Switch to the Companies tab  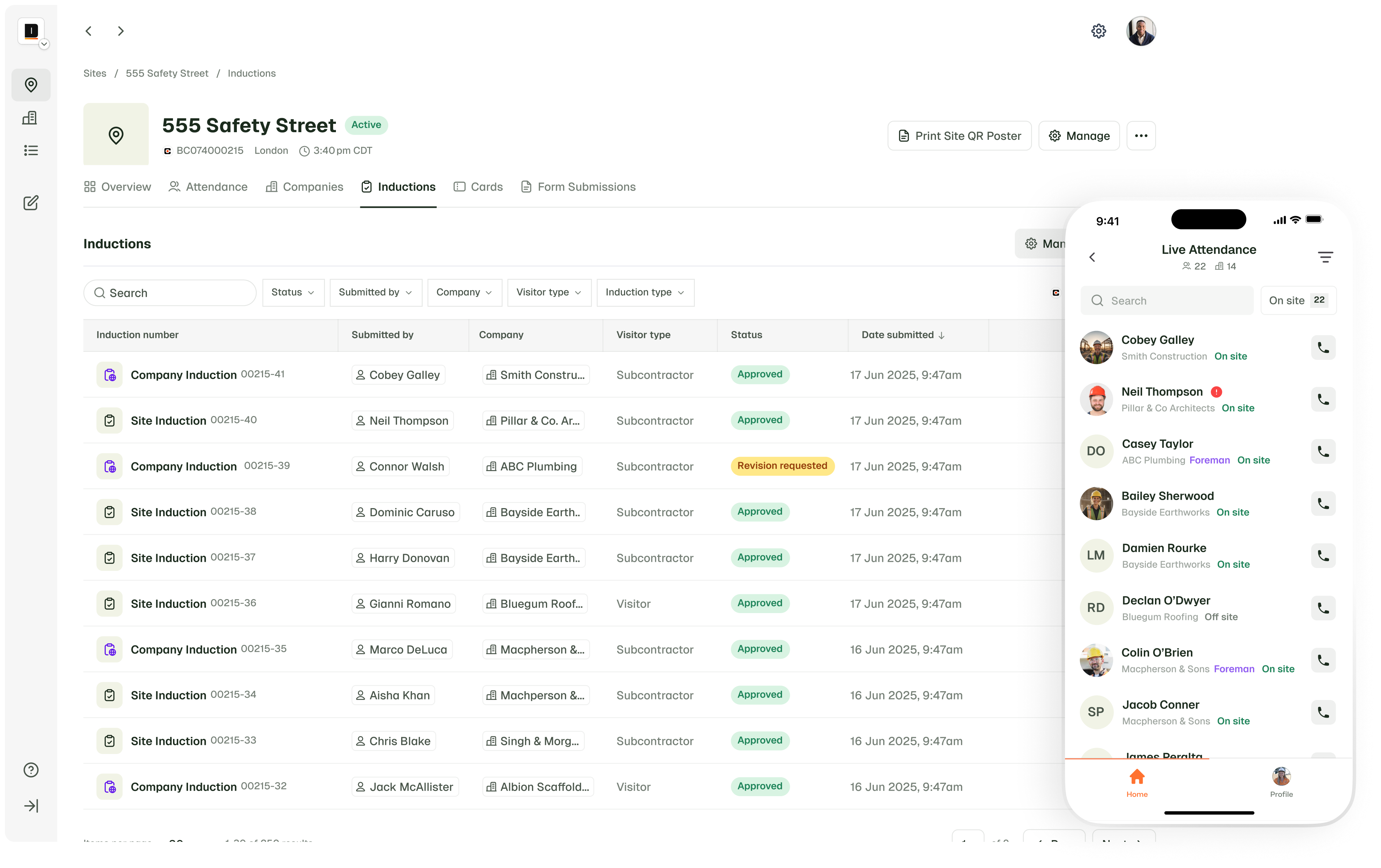point(305,187)
